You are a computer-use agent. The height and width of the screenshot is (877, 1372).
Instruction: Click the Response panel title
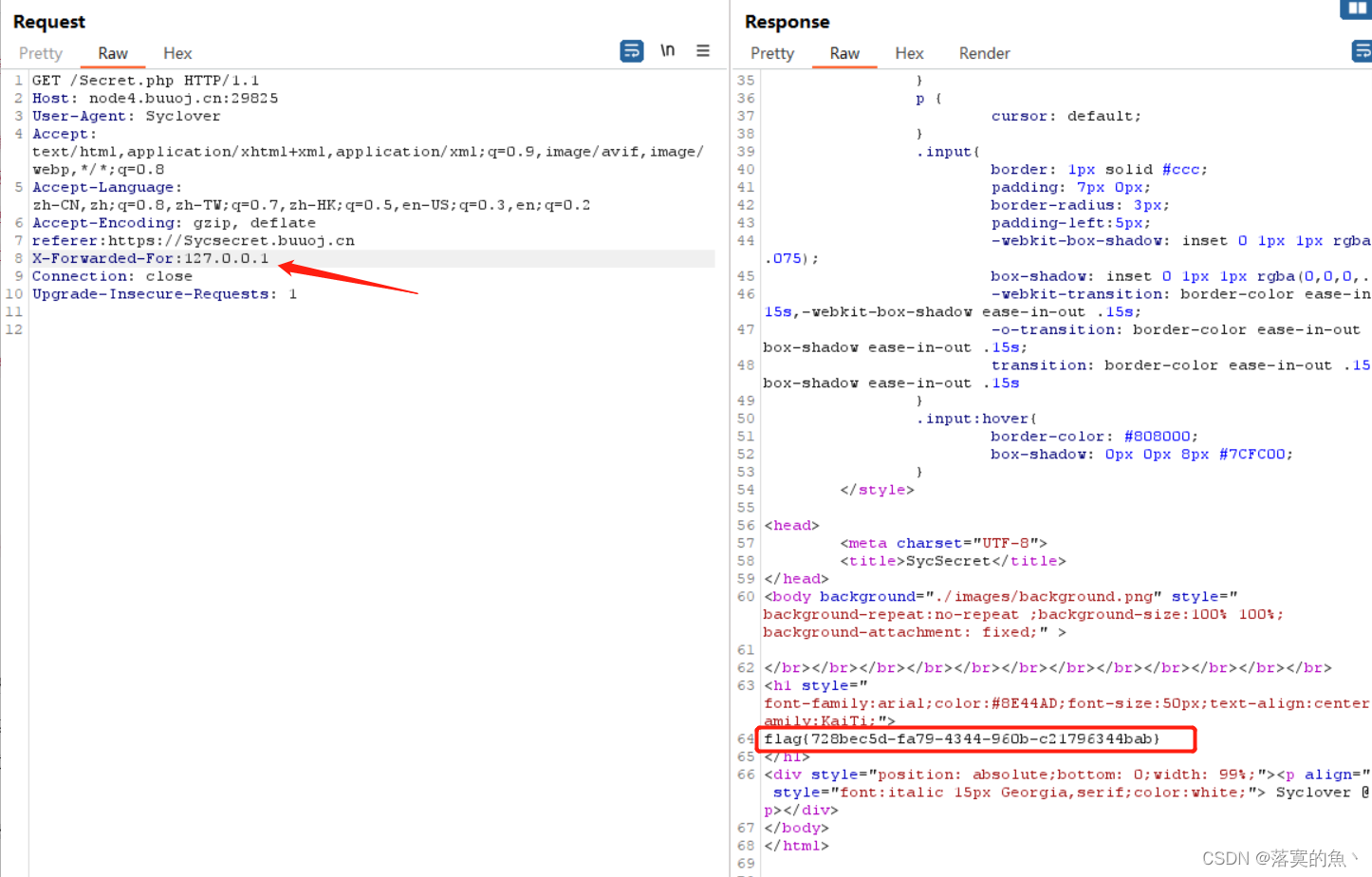tap(787, 22)
